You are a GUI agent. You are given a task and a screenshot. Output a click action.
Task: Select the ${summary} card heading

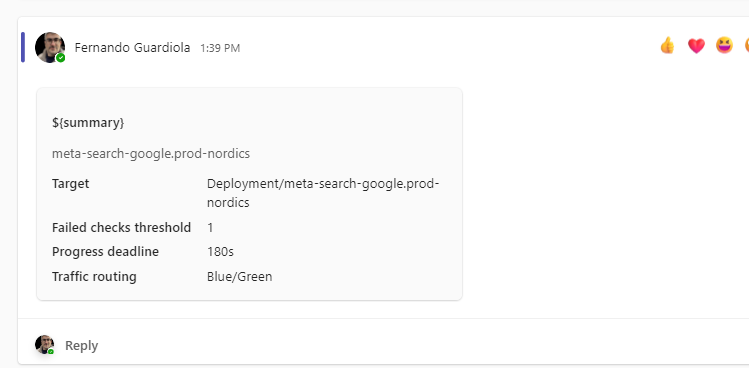pos(88,123)
